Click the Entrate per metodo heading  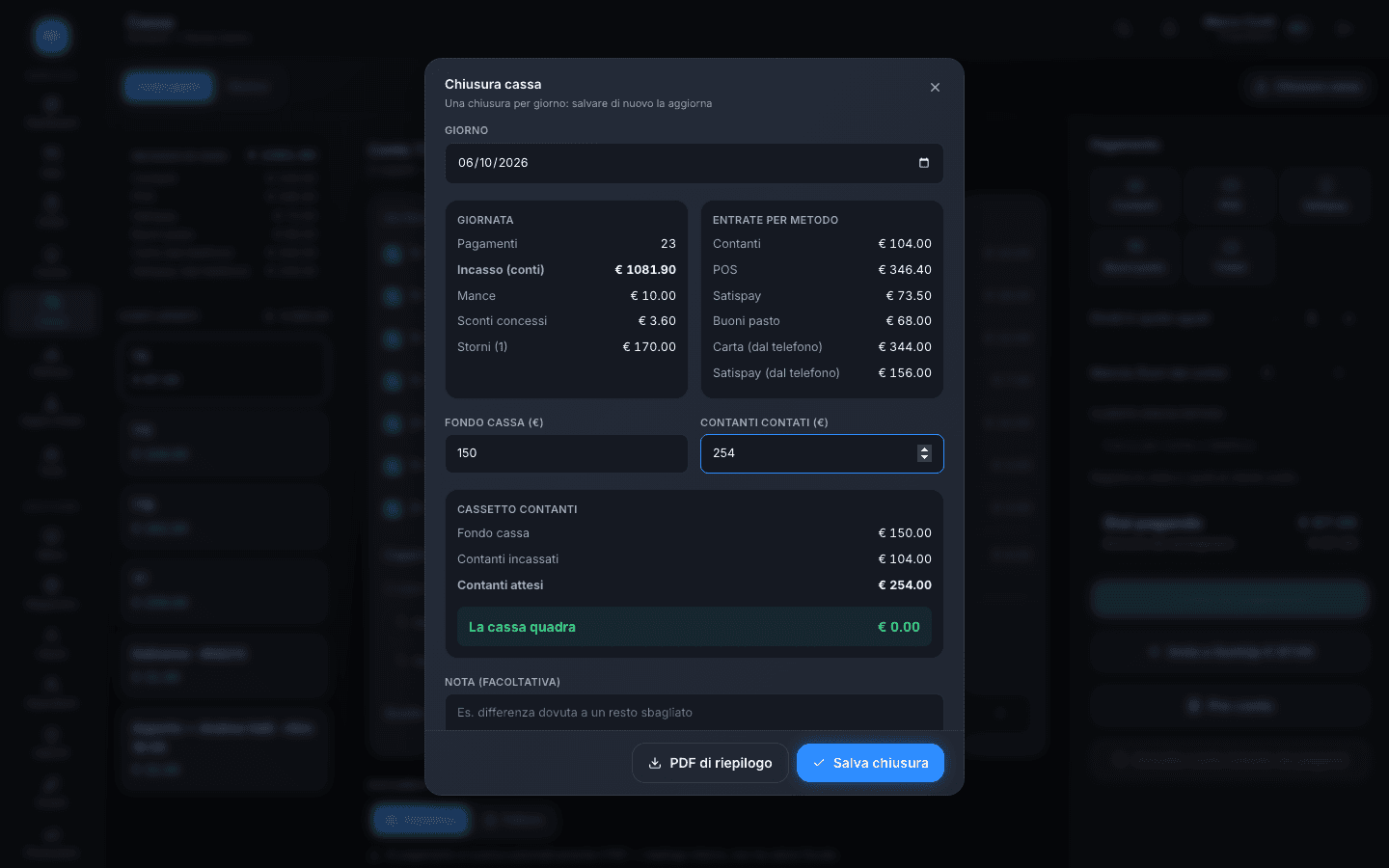(776, 220)
